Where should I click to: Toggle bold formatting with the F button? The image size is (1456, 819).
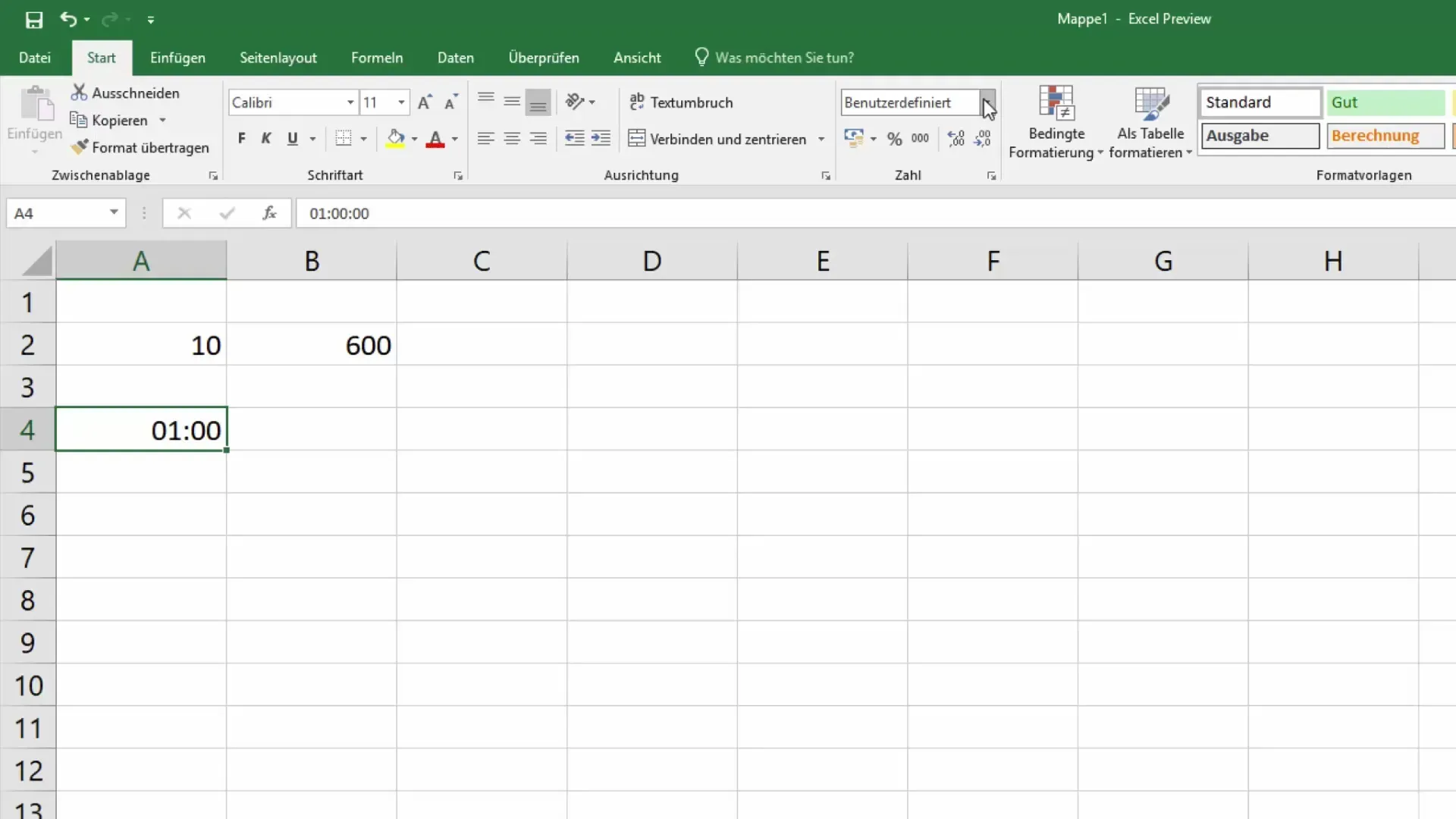241,139
